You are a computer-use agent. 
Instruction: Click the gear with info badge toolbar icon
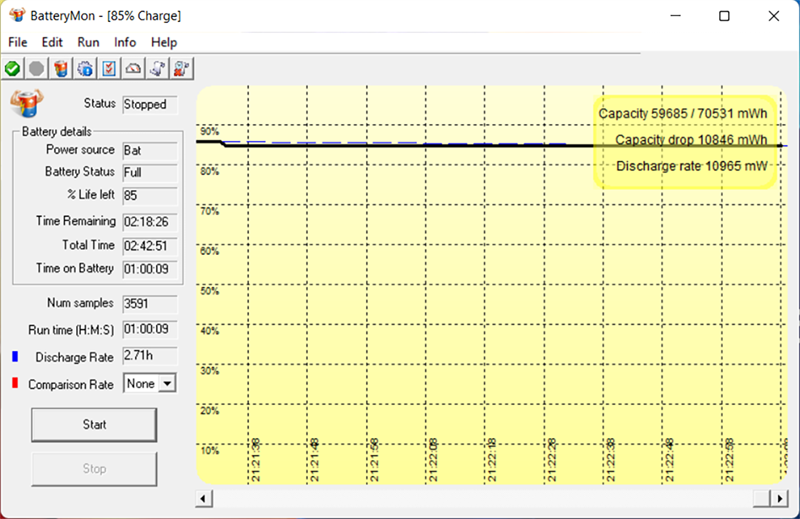click(85, 68)
